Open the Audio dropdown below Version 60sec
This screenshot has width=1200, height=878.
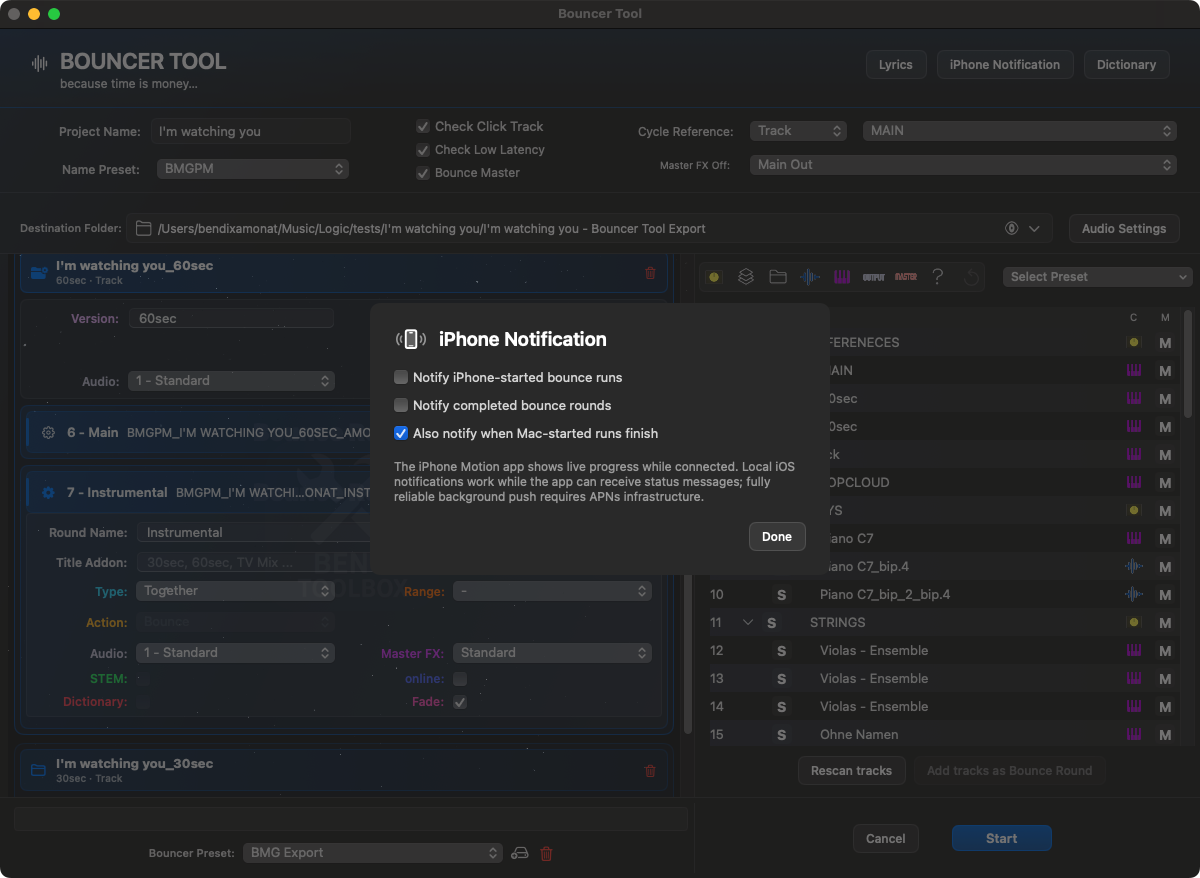(231, 381)
